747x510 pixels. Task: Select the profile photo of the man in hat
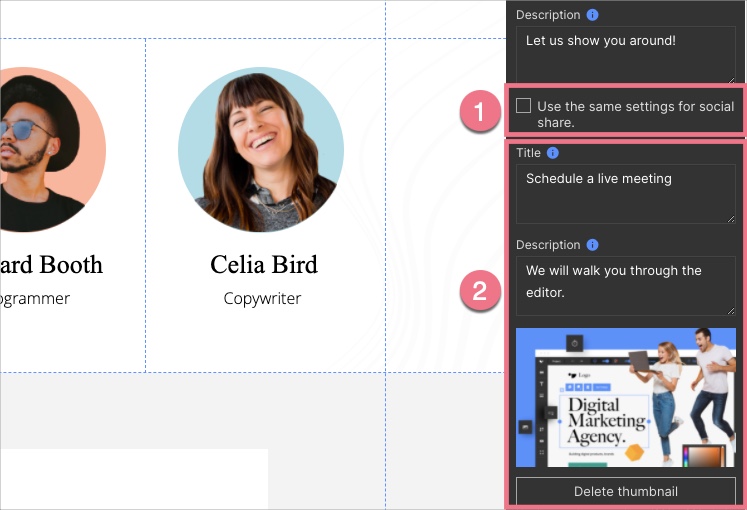point(45,150)
